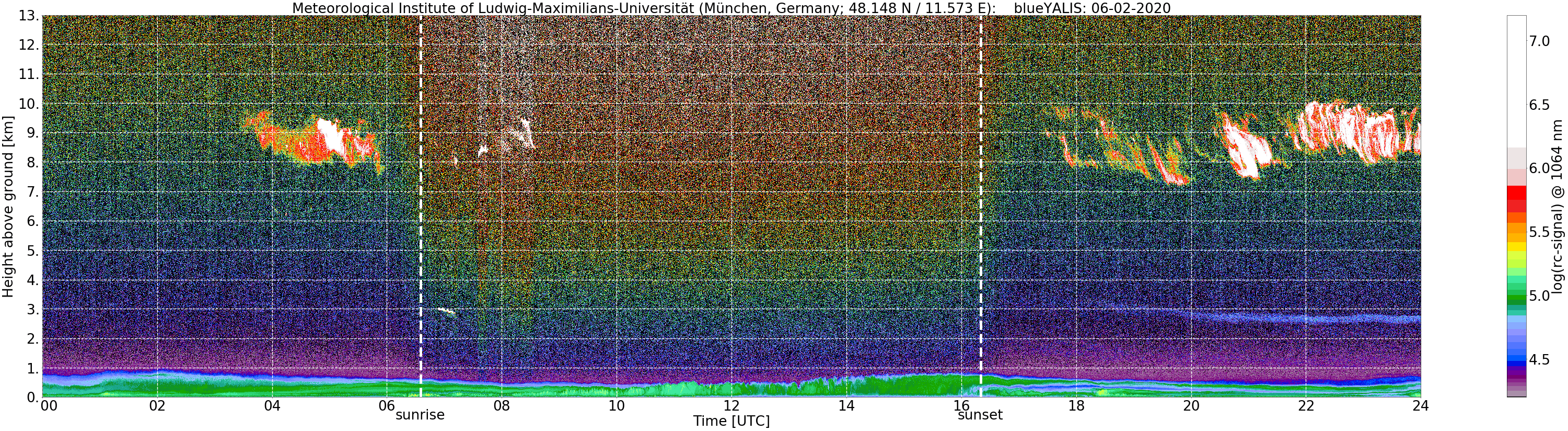Viewport: 1568px width, 431px height.
Task: Click the x-axis tick label 02
Action: [157, 405]
